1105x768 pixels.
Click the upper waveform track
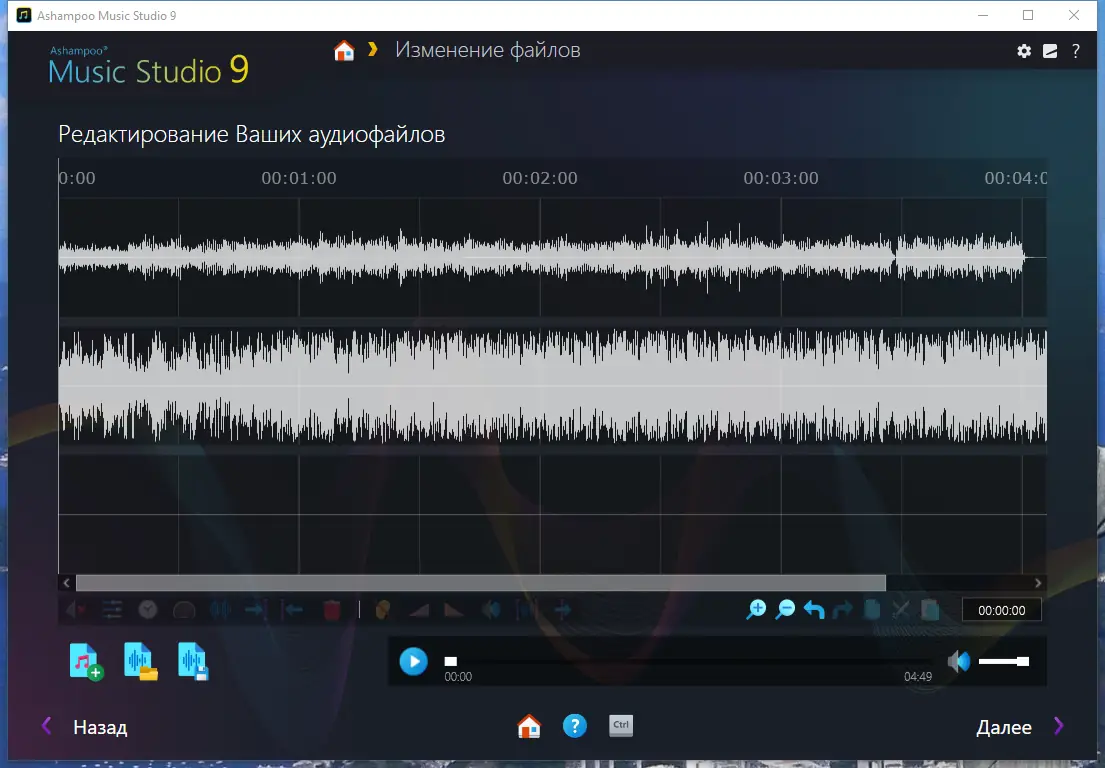click(552, 258)
